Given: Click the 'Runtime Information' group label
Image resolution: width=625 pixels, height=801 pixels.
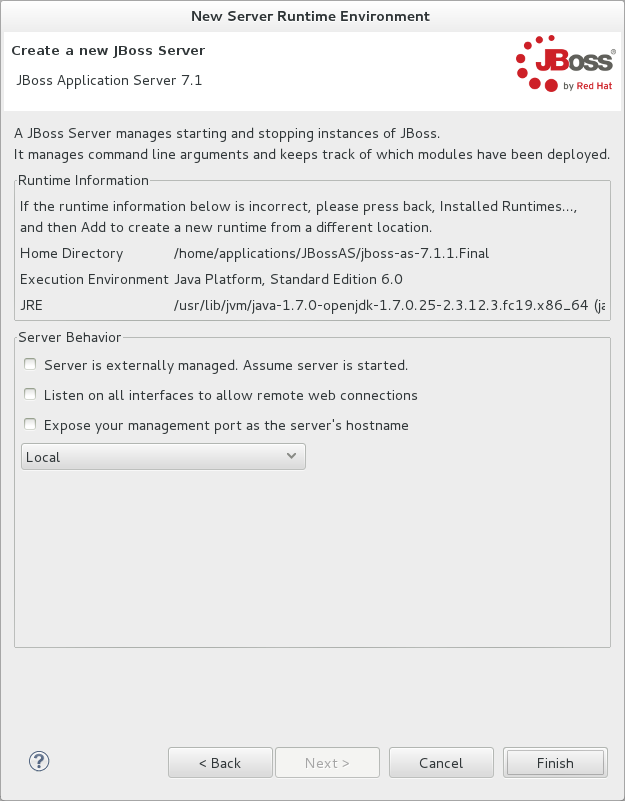Looking at the screenshot, I should [84, 181].
